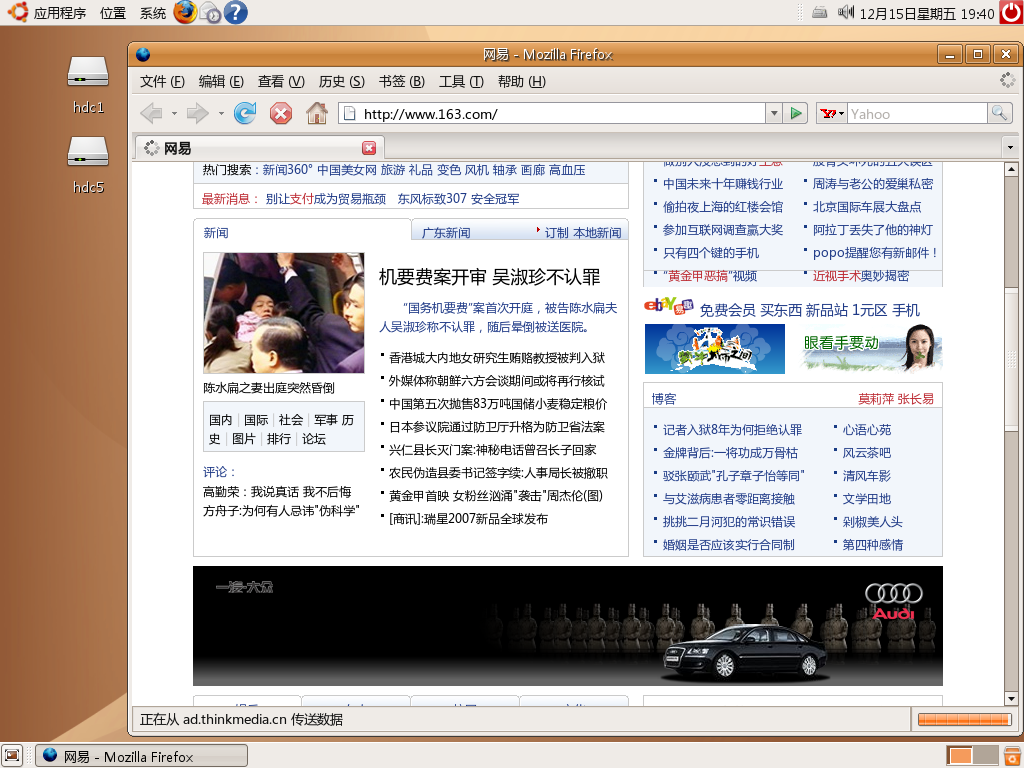The image size is (1024, 768).
Task: Click the Audi logo in banner
Action: click(x=893, y=601)
